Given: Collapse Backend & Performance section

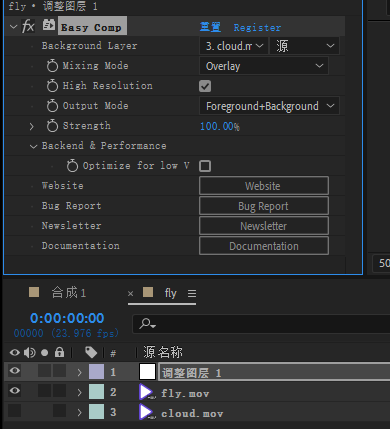Looking at the screenshot, I should 33,146.
